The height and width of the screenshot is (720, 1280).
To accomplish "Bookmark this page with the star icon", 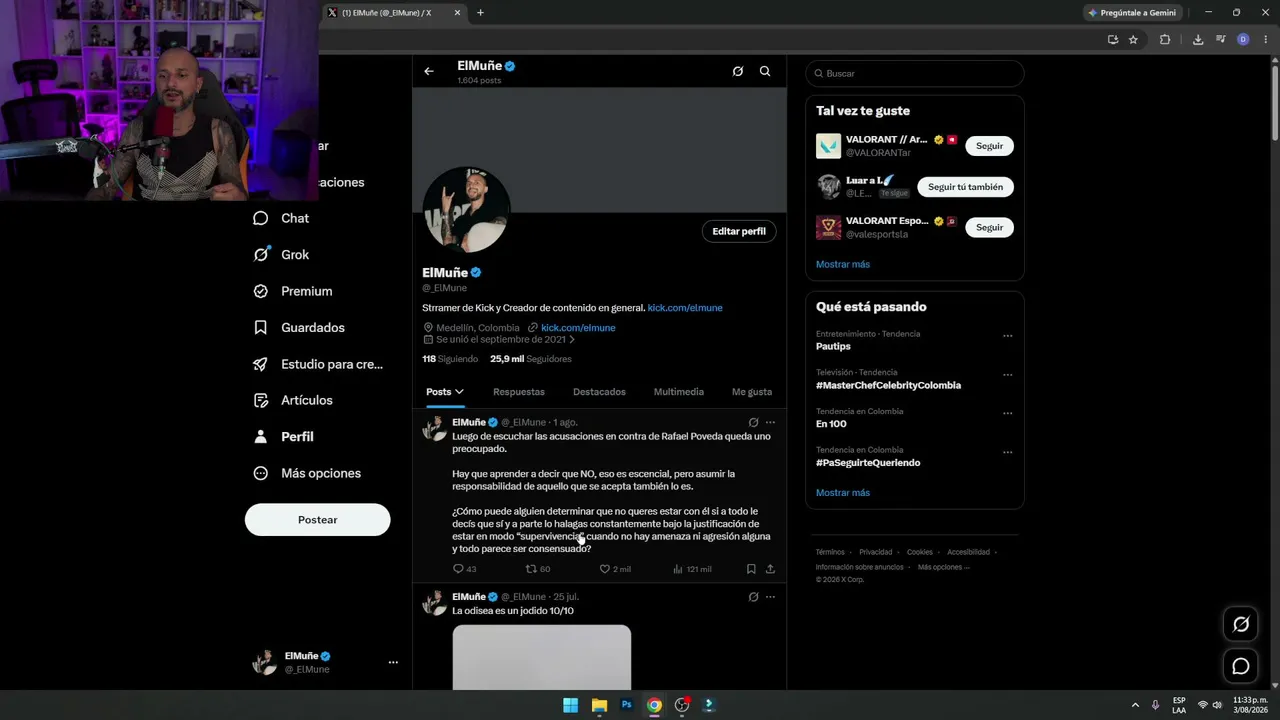I will pos(1133,40).
